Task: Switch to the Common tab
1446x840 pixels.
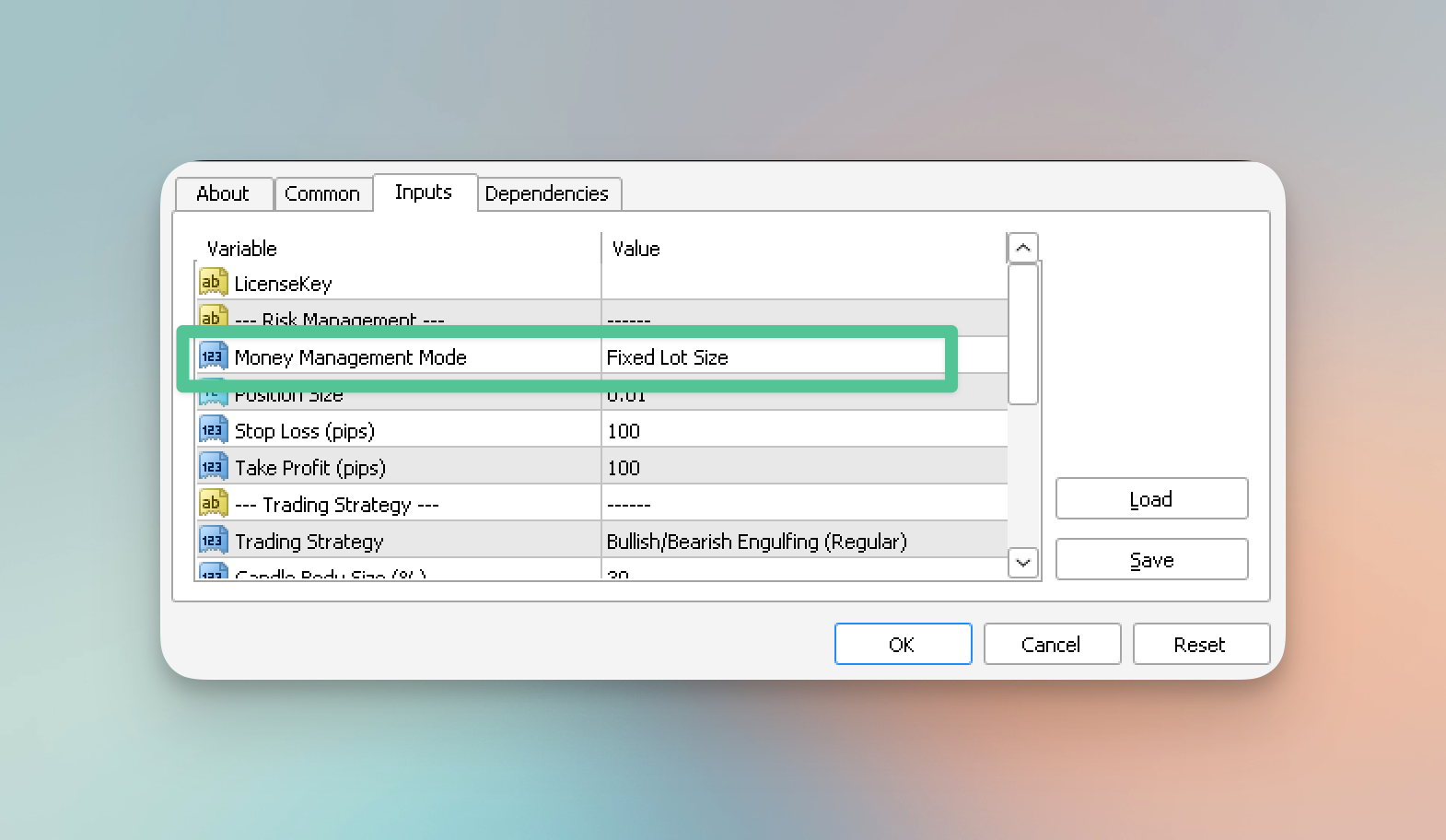Action: 322,194
